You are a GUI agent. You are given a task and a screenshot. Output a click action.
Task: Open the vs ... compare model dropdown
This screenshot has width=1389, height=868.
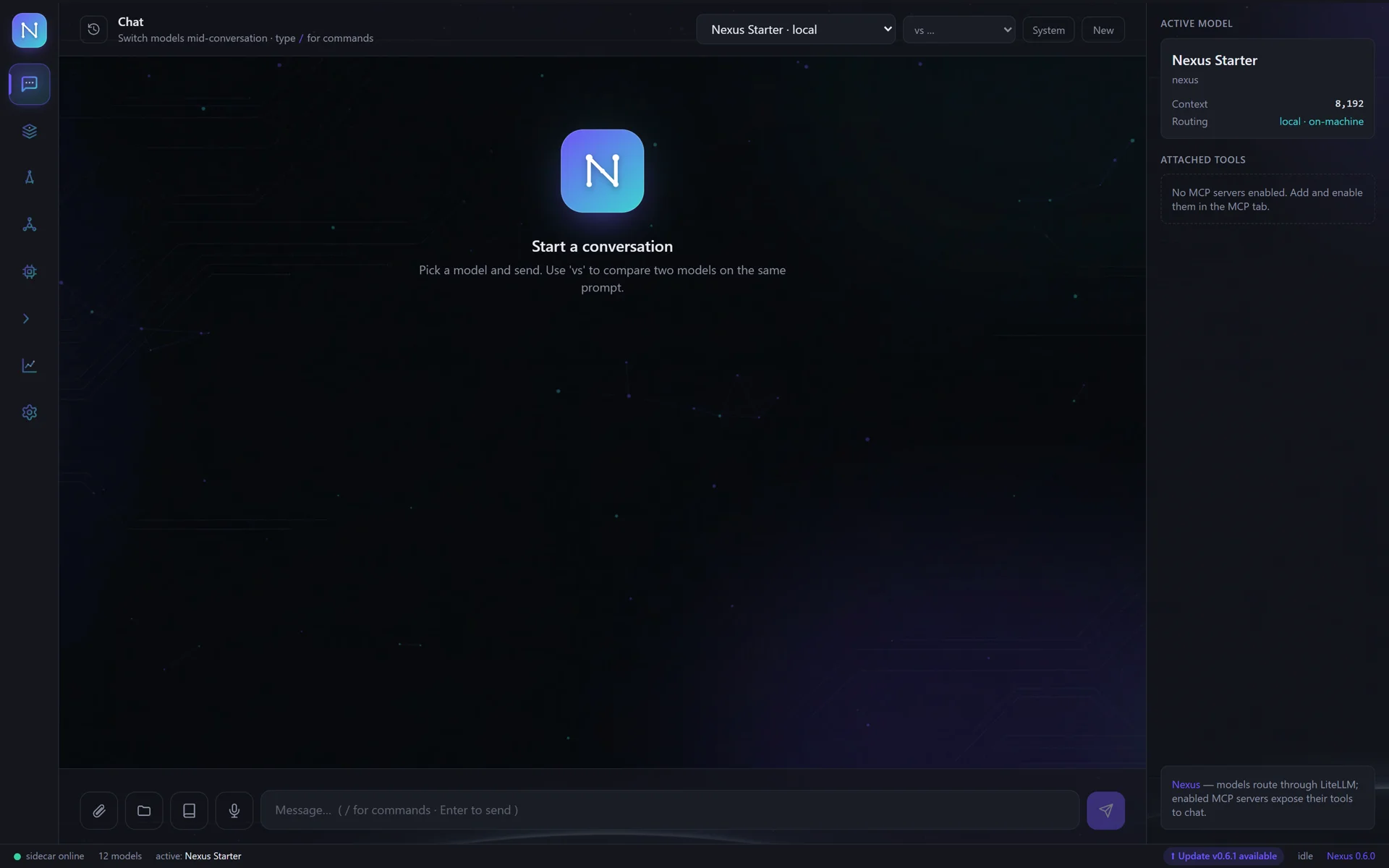pos(959,30)
